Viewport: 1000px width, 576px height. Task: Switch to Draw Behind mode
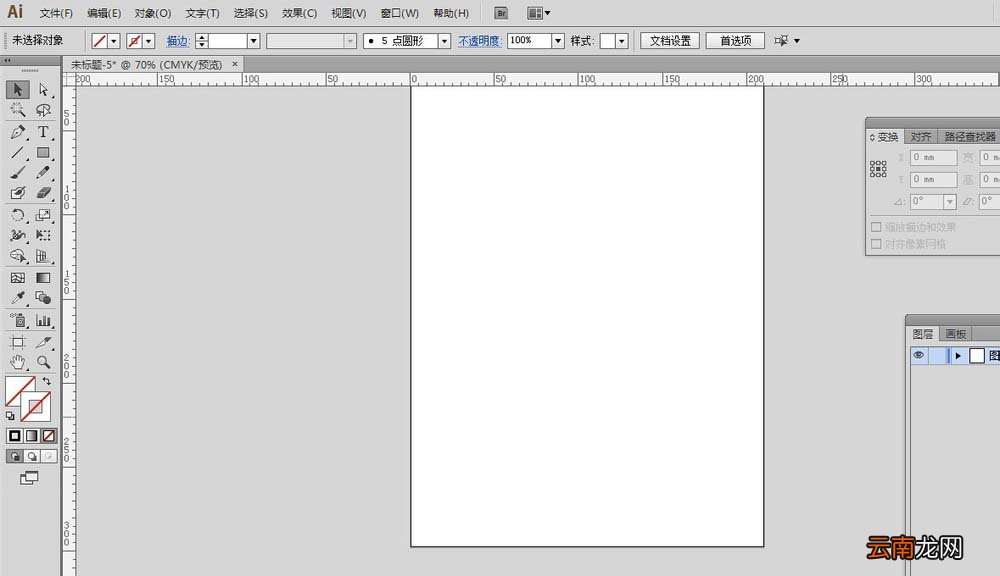click(x=32, y=456)
